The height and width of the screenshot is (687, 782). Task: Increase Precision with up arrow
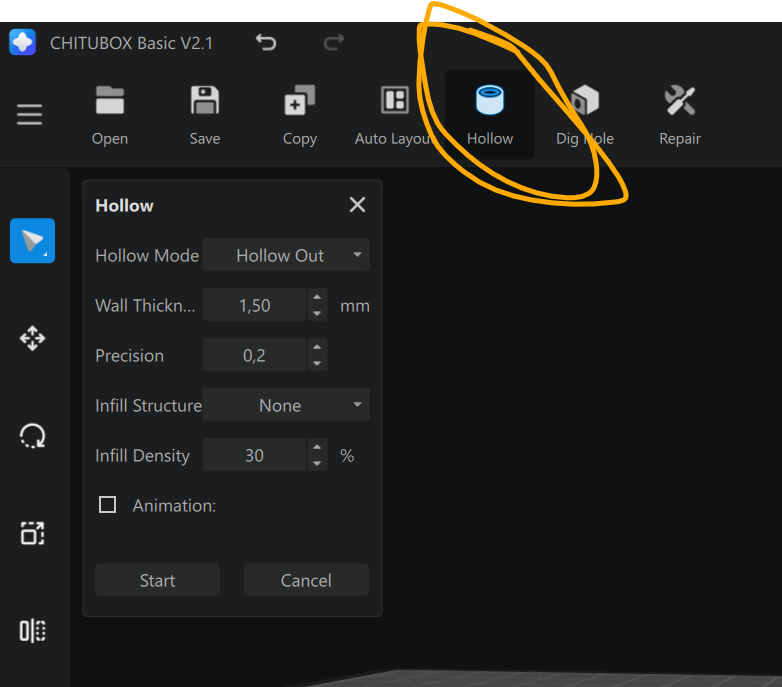tap(317, 346)
